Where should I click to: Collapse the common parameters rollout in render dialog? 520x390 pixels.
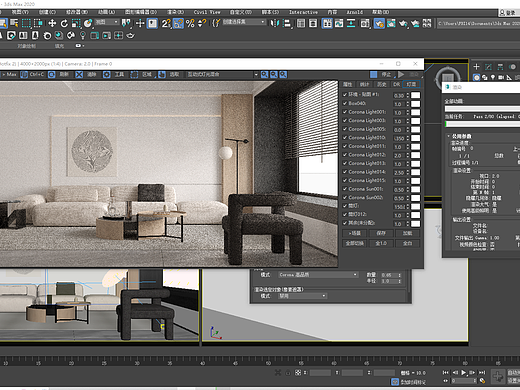tap(449, 136)
